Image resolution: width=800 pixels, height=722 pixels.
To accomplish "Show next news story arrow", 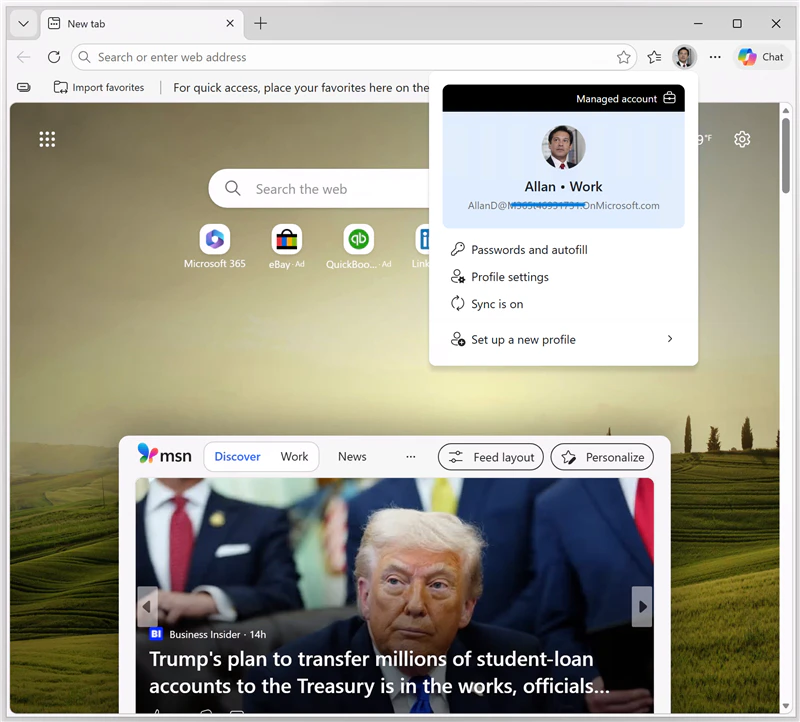I will pyautogui.click(x=642, y=607).
